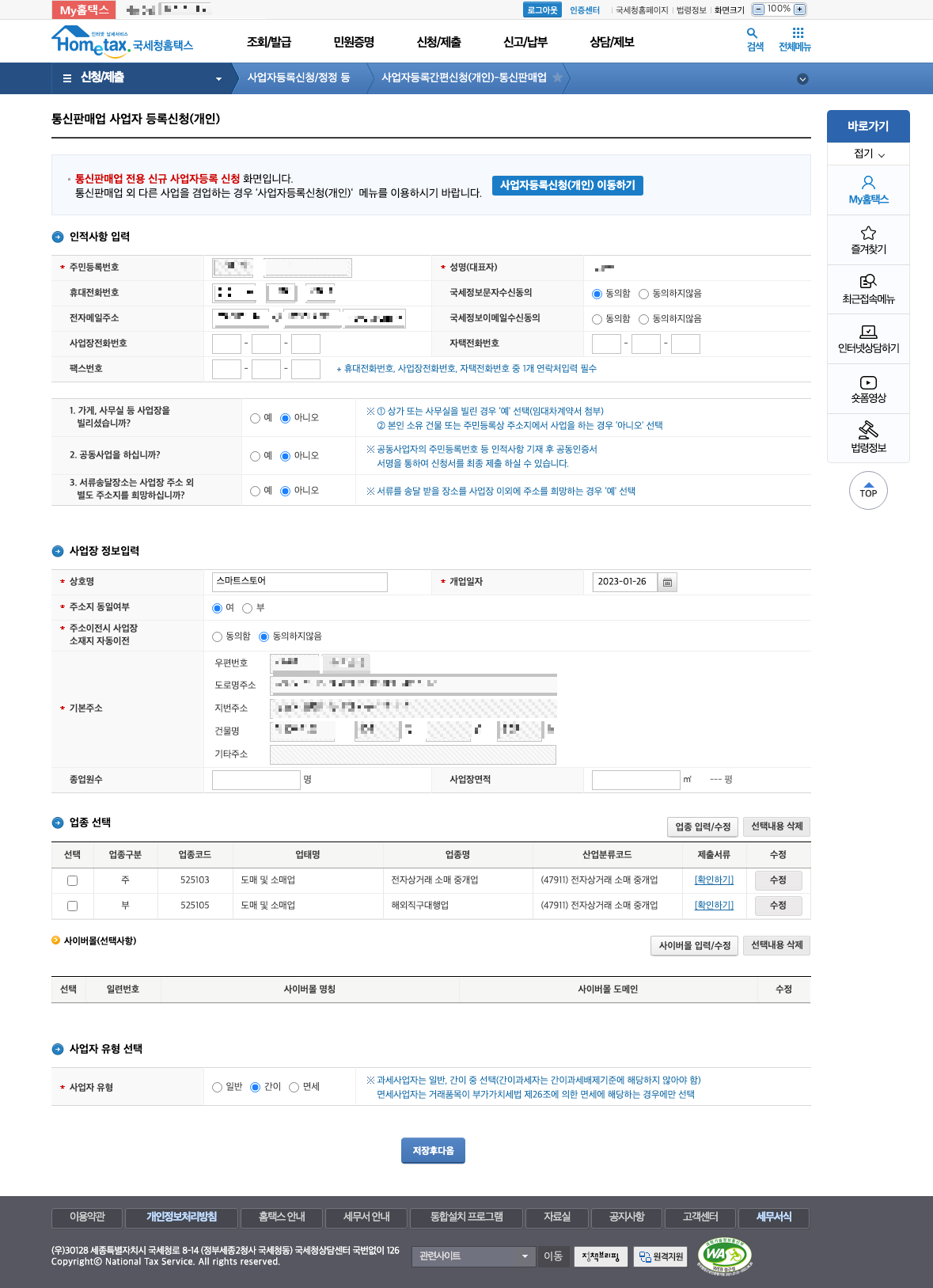The image size is (933, 1288).
Task: Click 업종 입력/수정 button
Action: [703, 826]
